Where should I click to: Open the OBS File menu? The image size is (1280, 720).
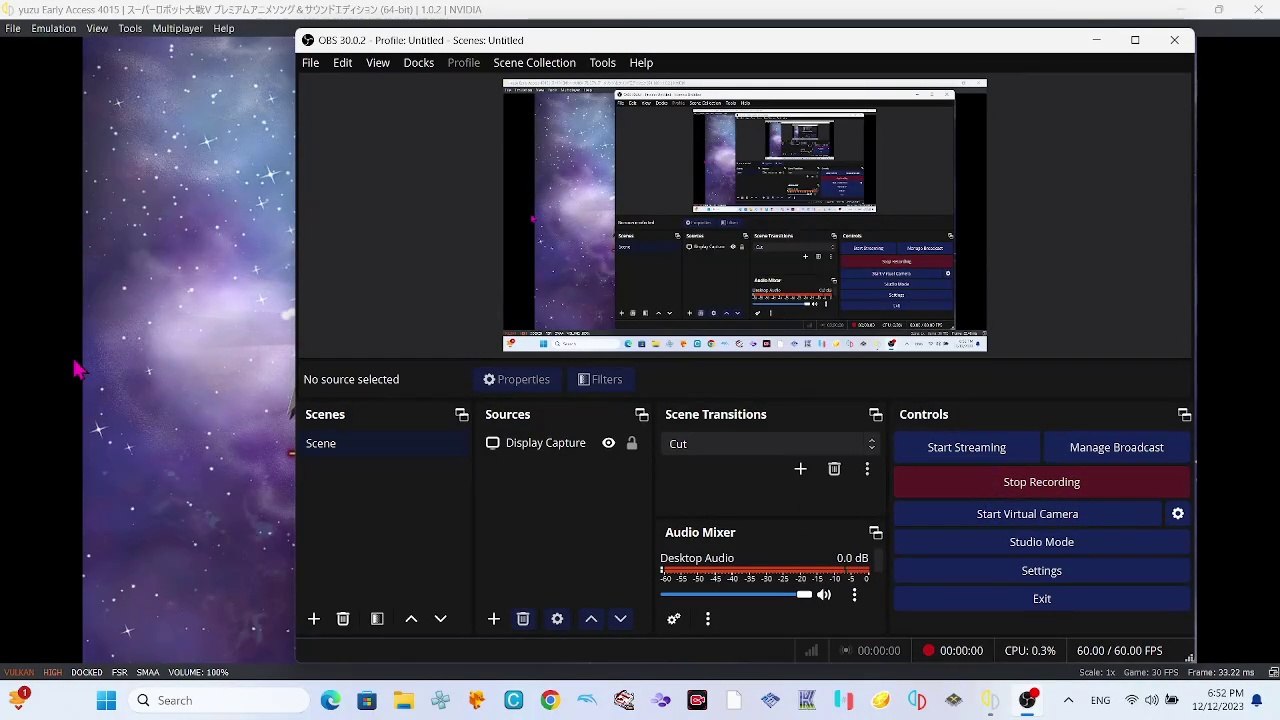(x=311, y=63)
